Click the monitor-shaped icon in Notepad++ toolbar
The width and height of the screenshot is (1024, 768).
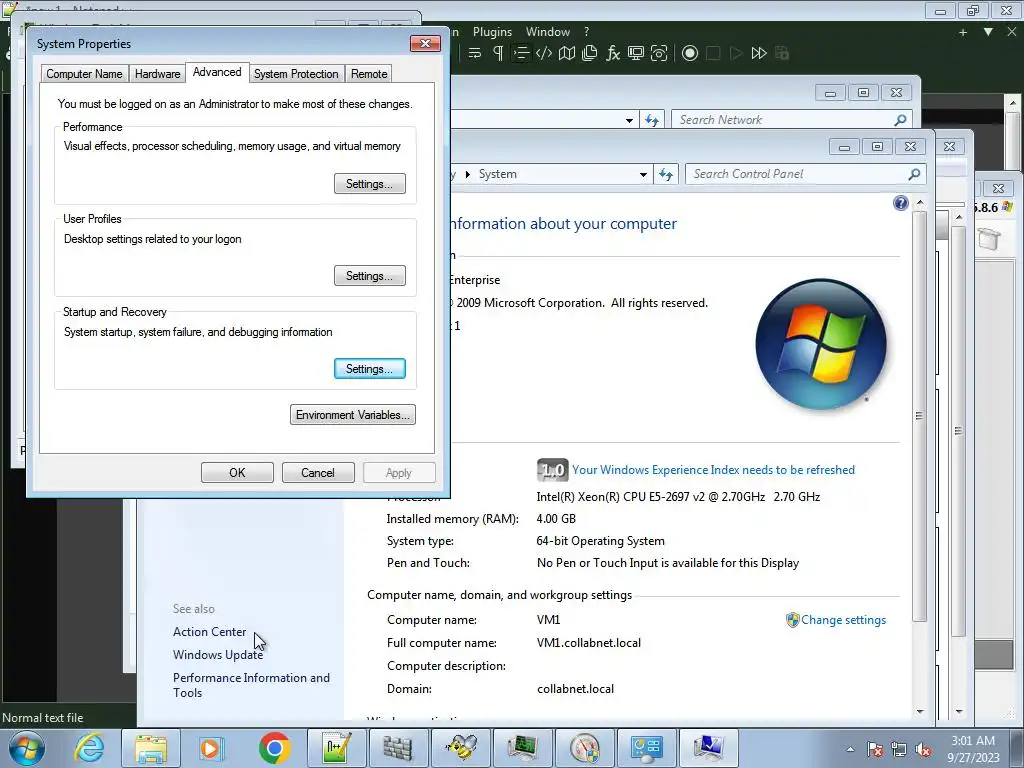tap(635, 54)
